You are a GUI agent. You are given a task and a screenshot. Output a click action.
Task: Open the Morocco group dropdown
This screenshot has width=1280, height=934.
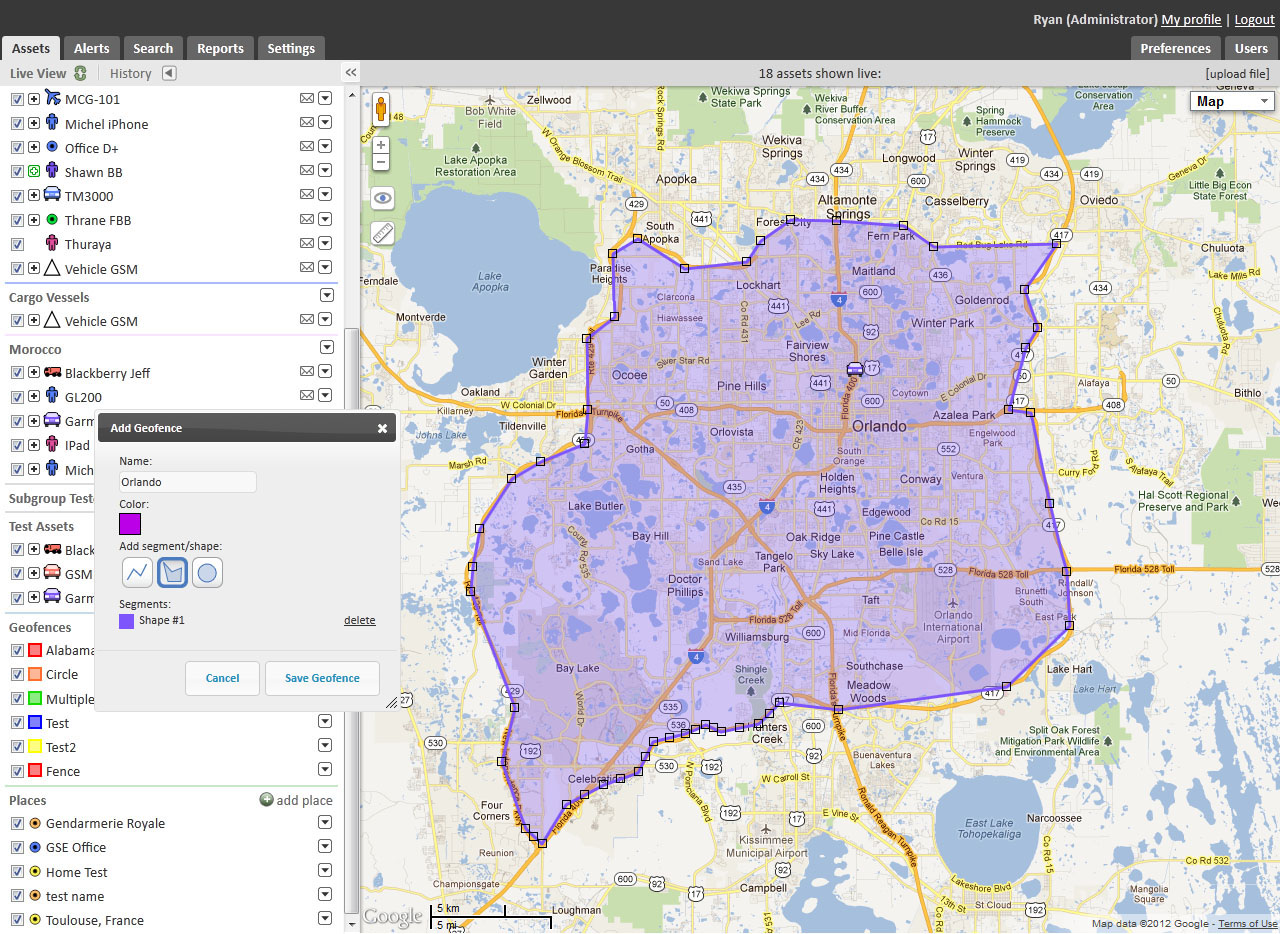tap(326, 347)
